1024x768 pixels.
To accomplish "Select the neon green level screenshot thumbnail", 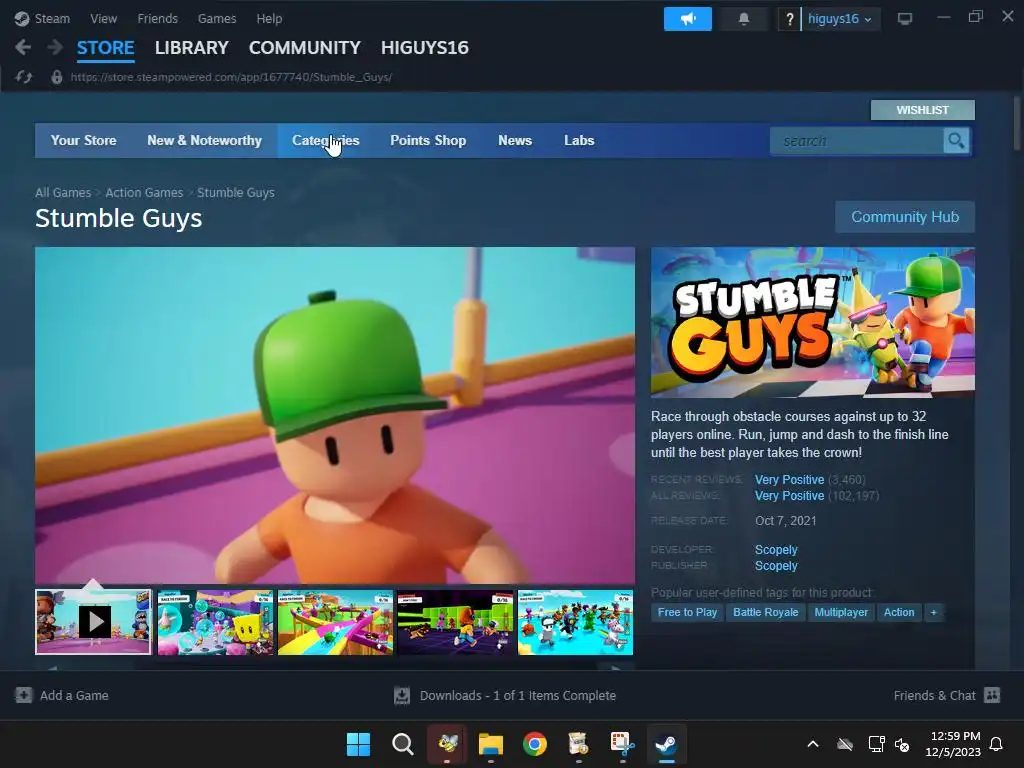I will (x=456, y=622).
